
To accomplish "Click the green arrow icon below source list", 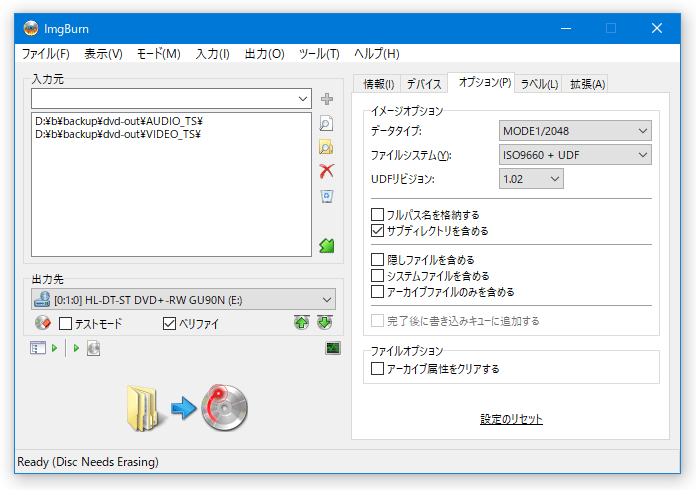I will 327,245.
